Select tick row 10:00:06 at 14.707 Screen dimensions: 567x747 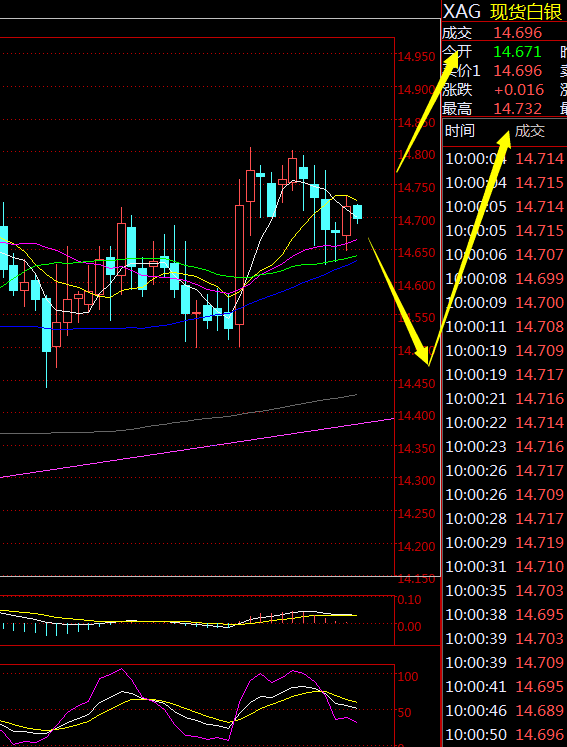(505, 255)
